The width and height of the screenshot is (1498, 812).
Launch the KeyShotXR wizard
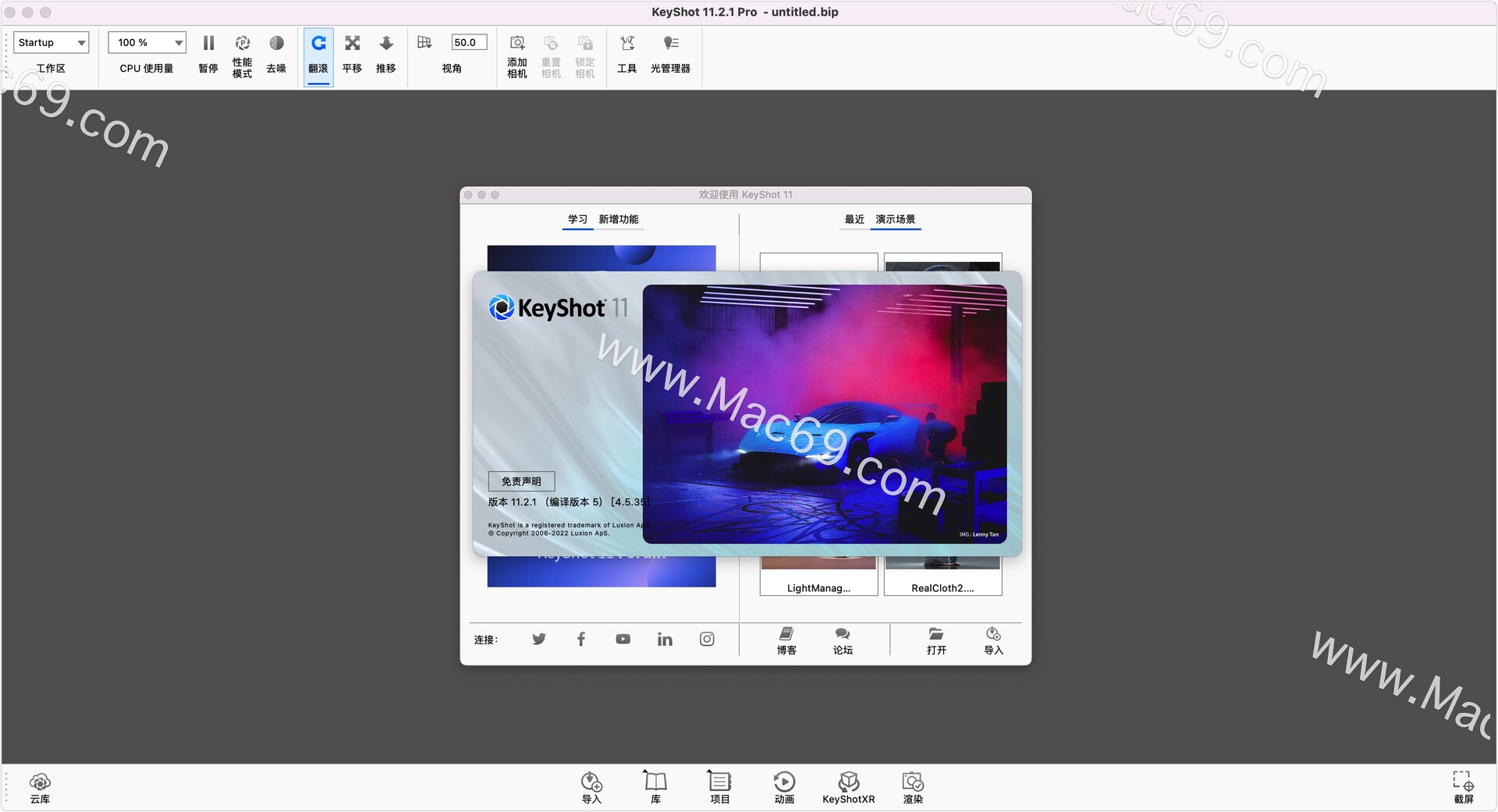click(849, 788)
